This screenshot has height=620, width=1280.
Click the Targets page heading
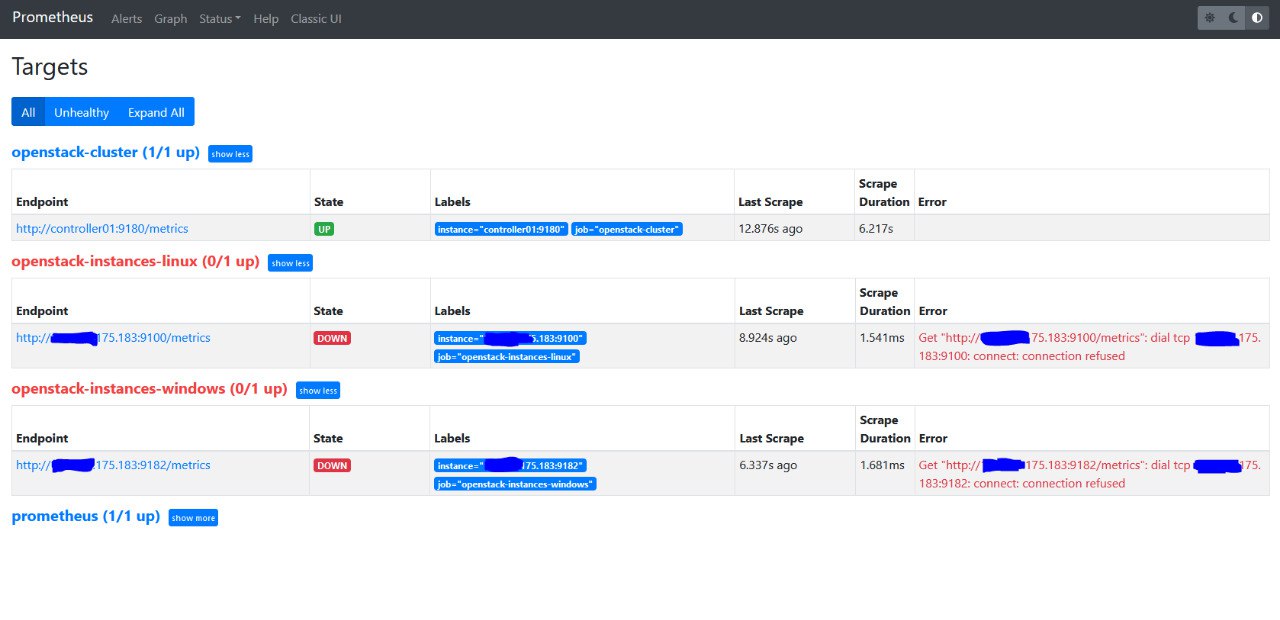click(50, 67)
